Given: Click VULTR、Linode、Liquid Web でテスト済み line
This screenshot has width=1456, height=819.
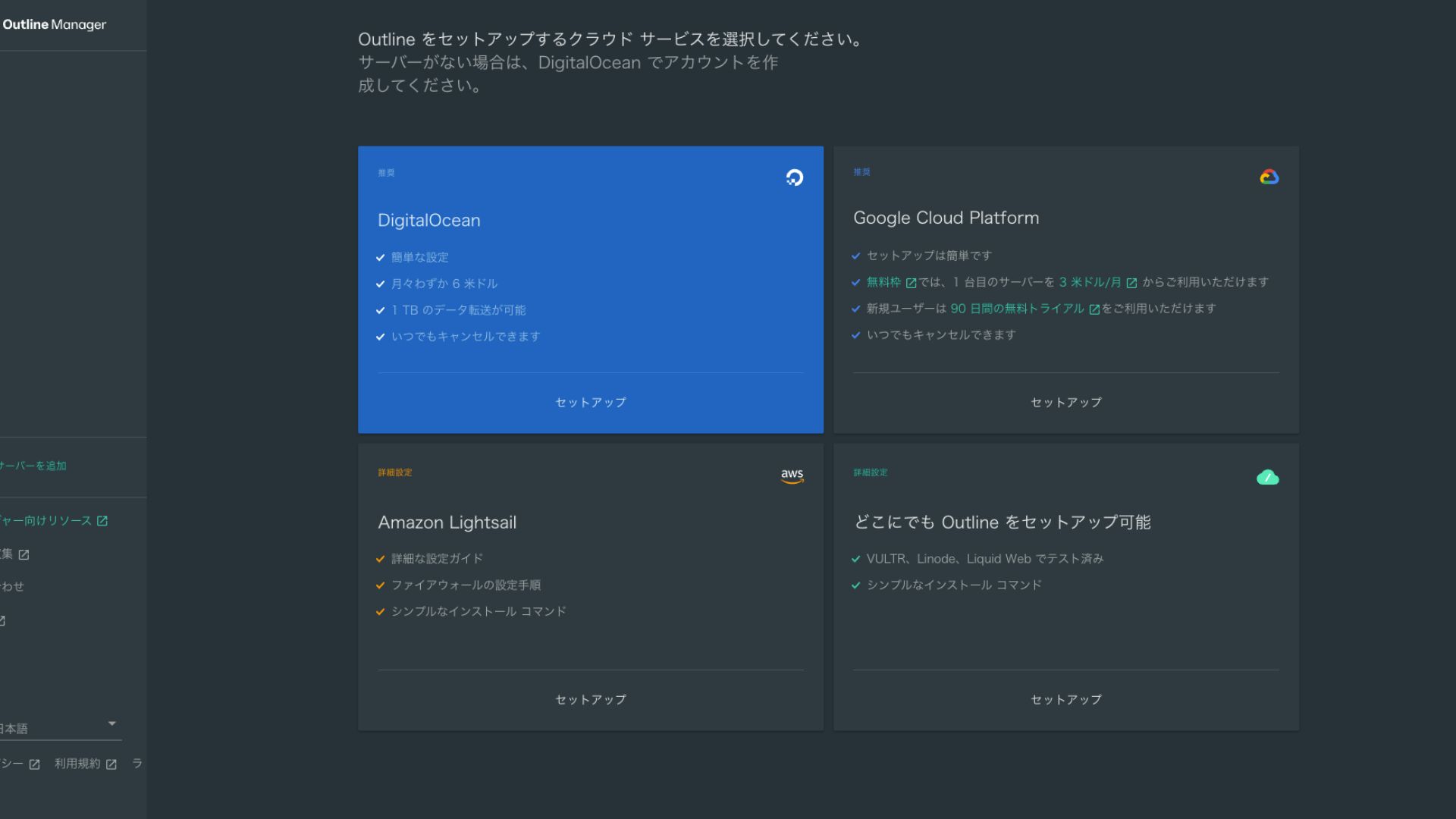Looking at the screenshot, I should point(985,559).
